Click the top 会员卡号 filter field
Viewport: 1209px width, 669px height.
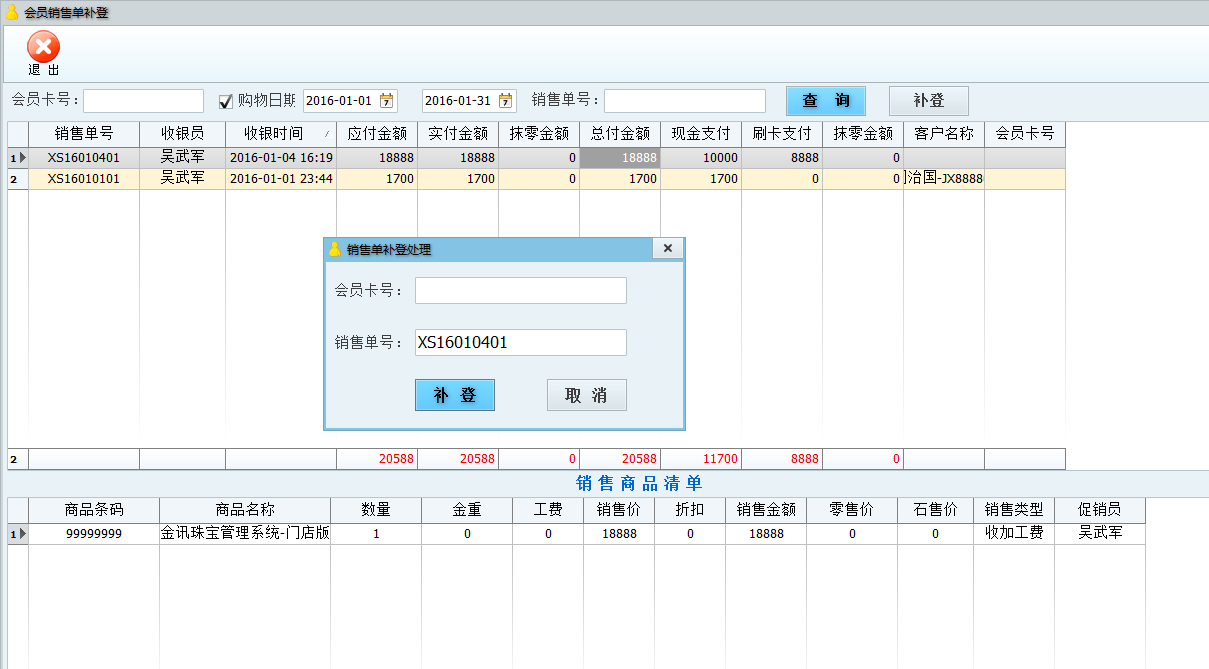click(143, 101)
